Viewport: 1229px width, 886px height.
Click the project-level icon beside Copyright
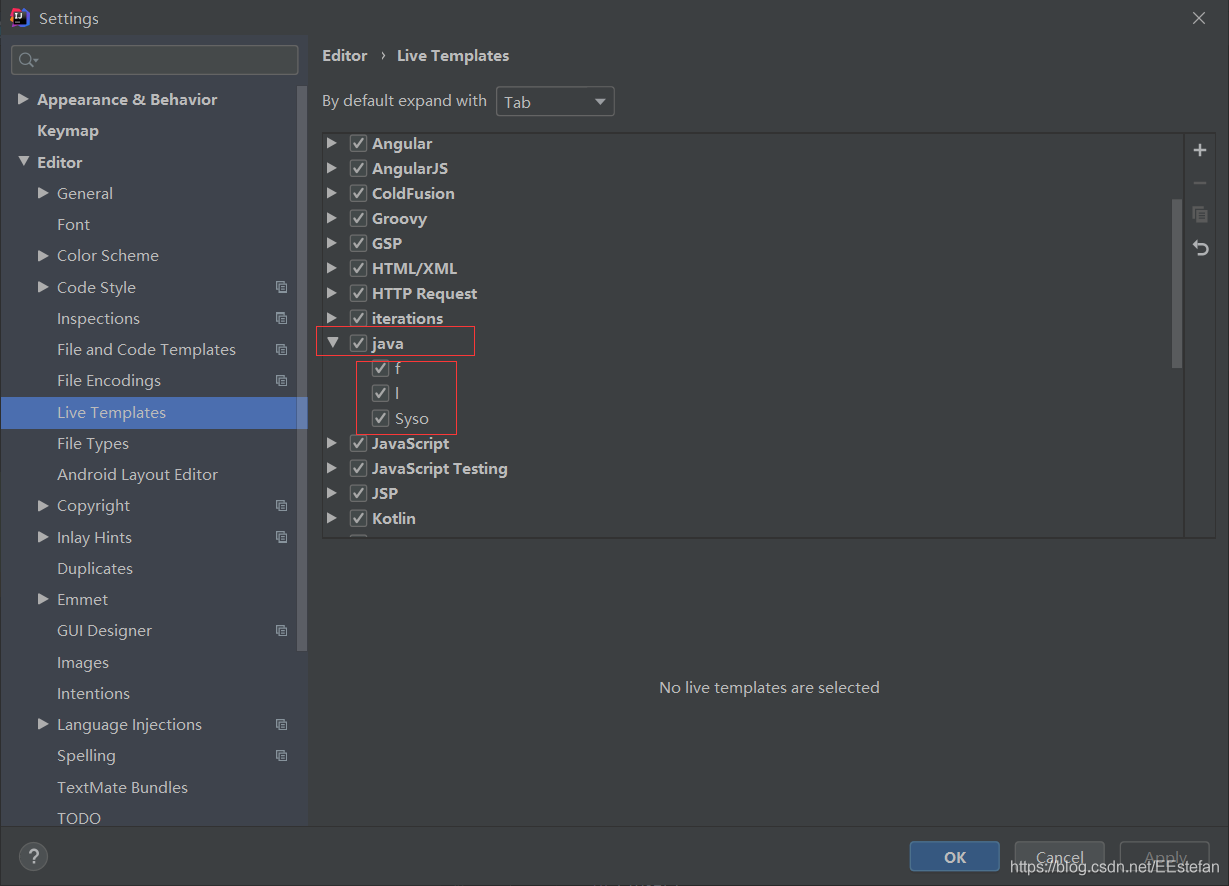pos(282,505)
